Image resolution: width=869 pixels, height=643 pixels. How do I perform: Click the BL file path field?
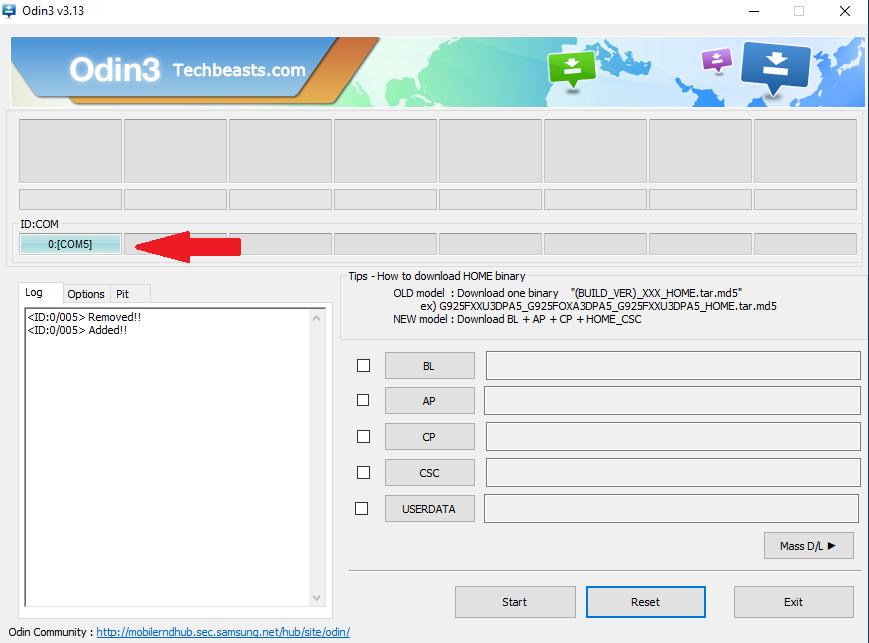(673, 365)
